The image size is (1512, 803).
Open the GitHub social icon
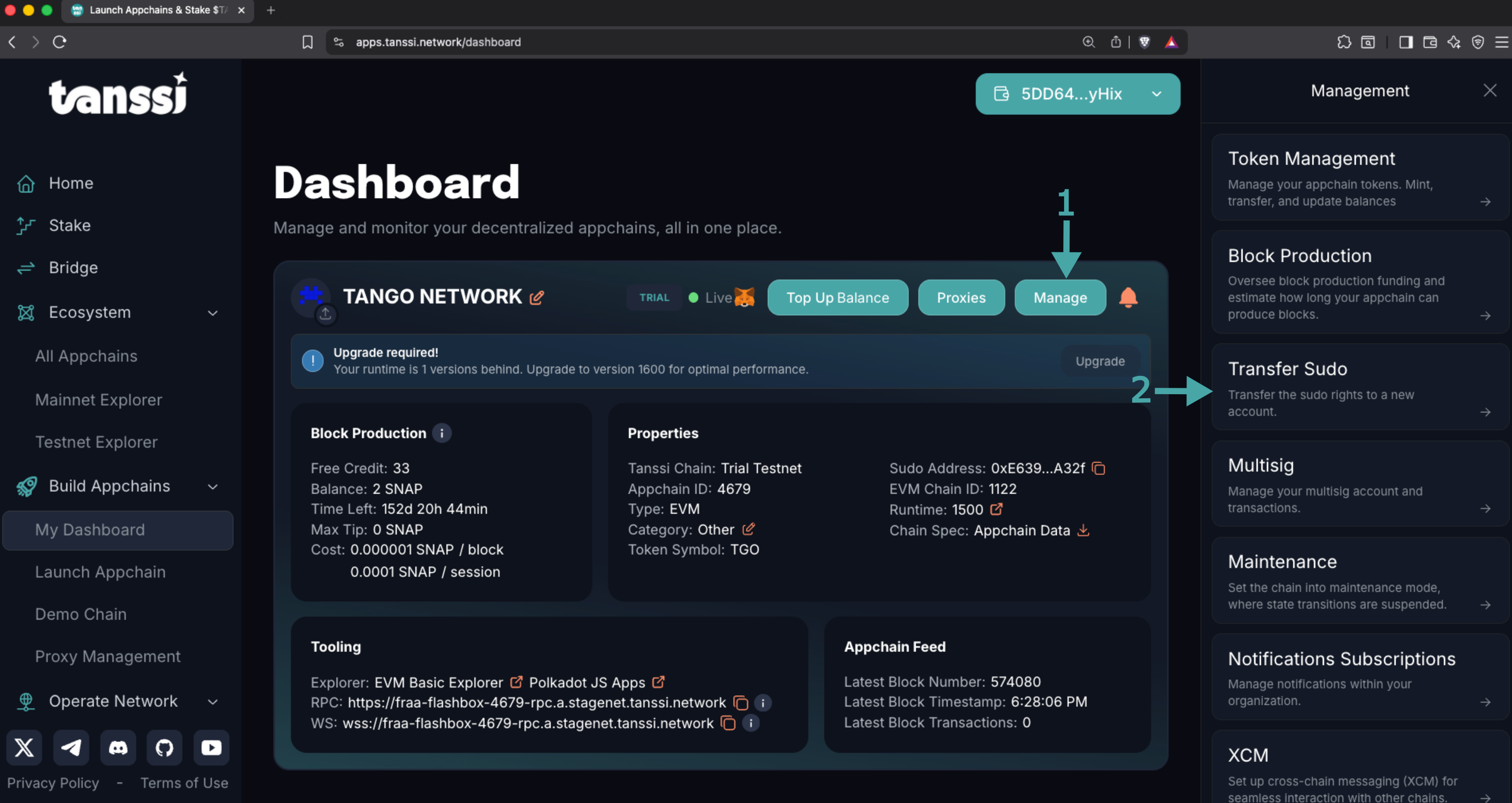(164, 747)
